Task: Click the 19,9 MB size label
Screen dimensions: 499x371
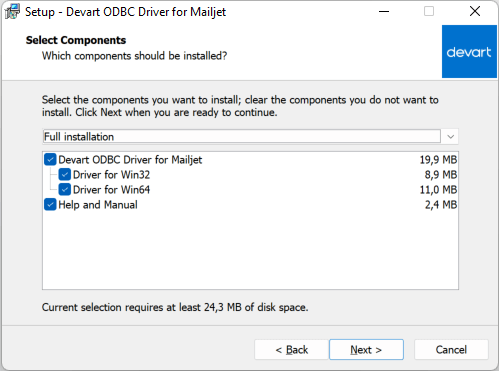Action: click(438, 160)
